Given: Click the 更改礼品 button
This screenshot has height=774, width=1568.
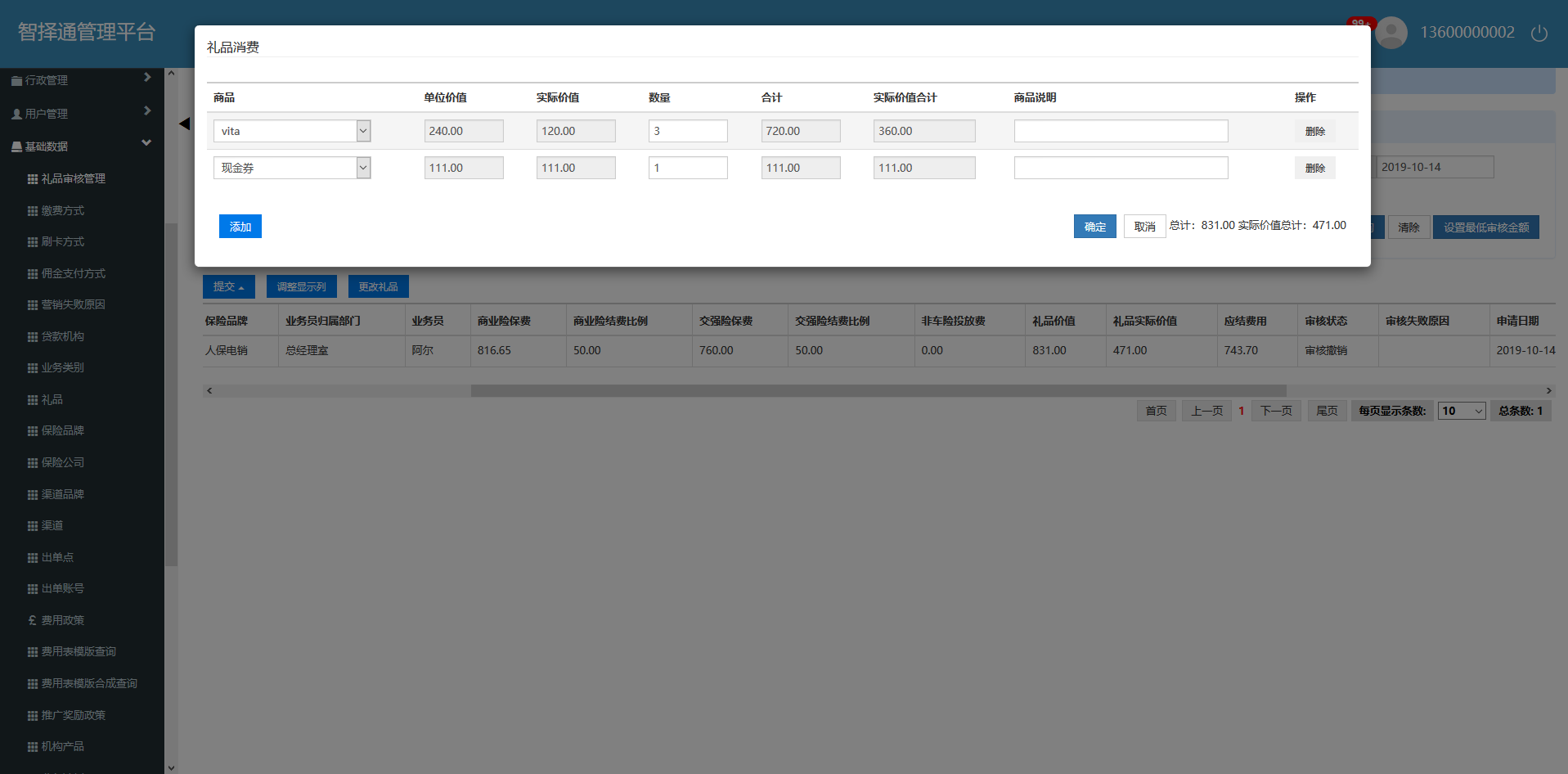Looking at the screenshot, I should coord(379,287).
